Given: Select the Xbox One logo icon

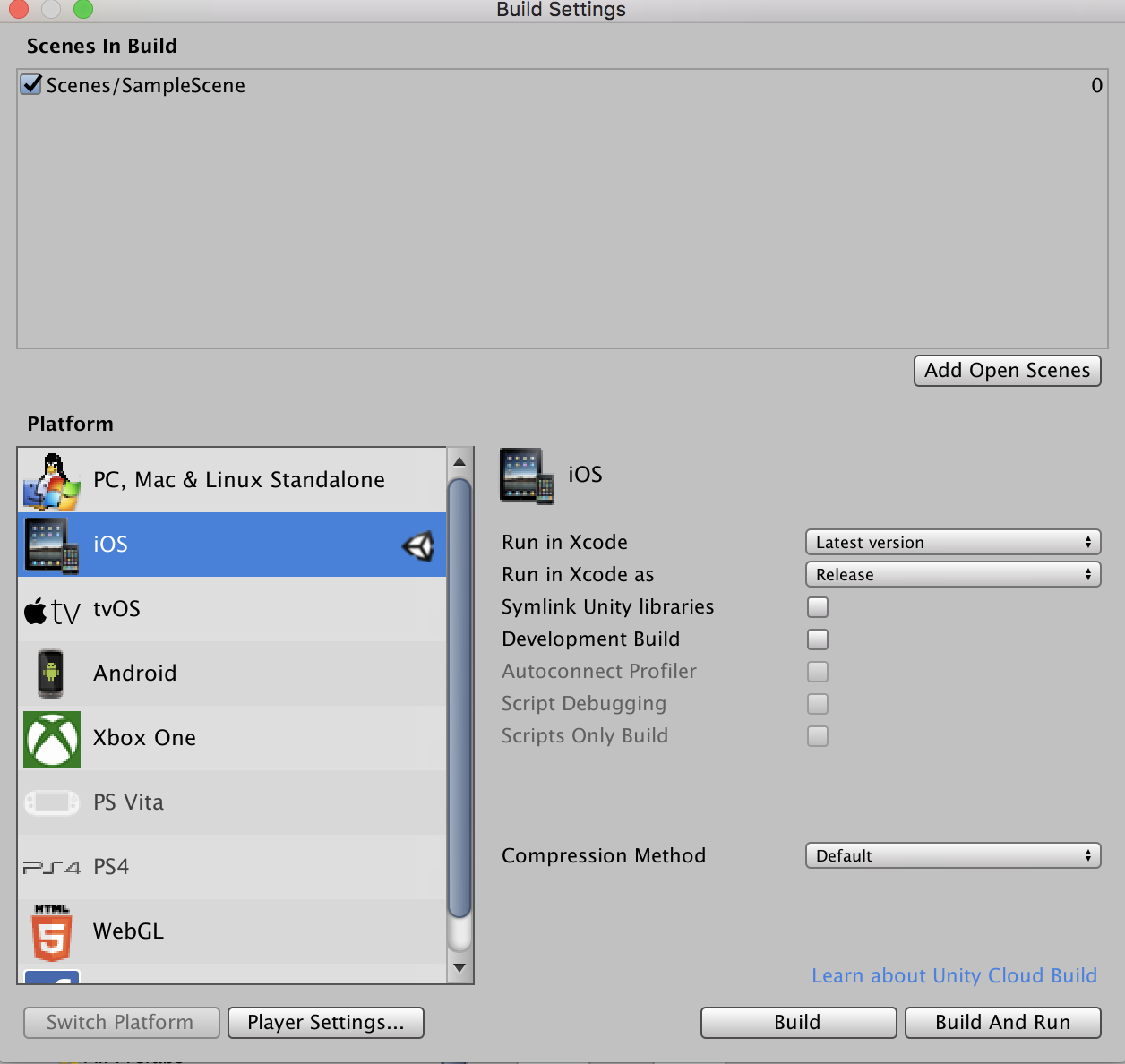Looking at the screenshot, I should coord(52,740).
